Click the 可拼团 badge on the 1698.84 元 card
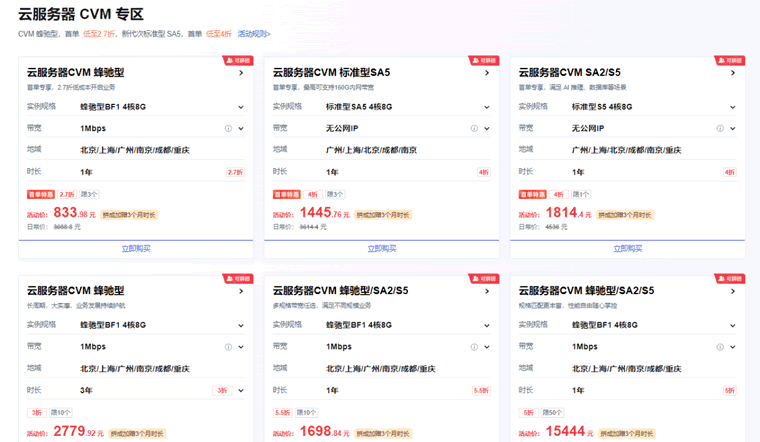760x442 pixels. 484,279
